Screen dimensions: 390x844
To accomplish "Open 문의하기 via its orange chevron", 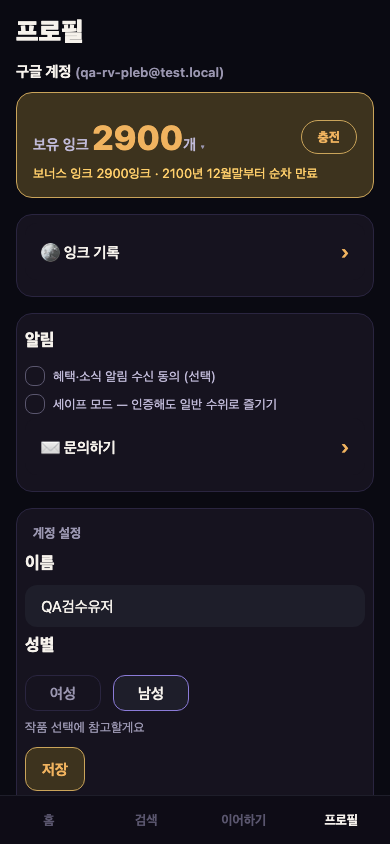I will point(345,448).
